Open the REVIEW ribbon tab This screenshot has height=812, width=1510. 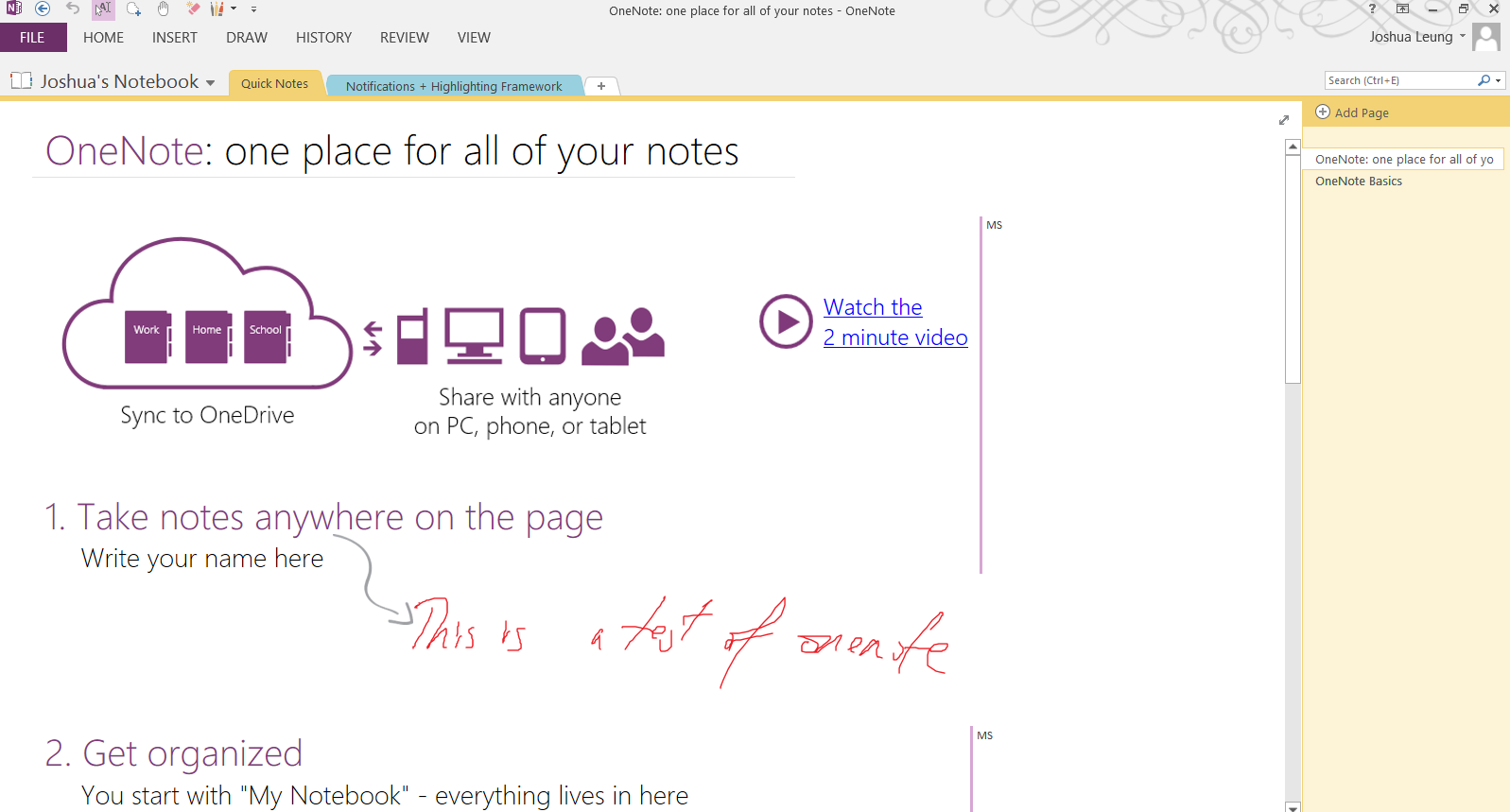405,38
